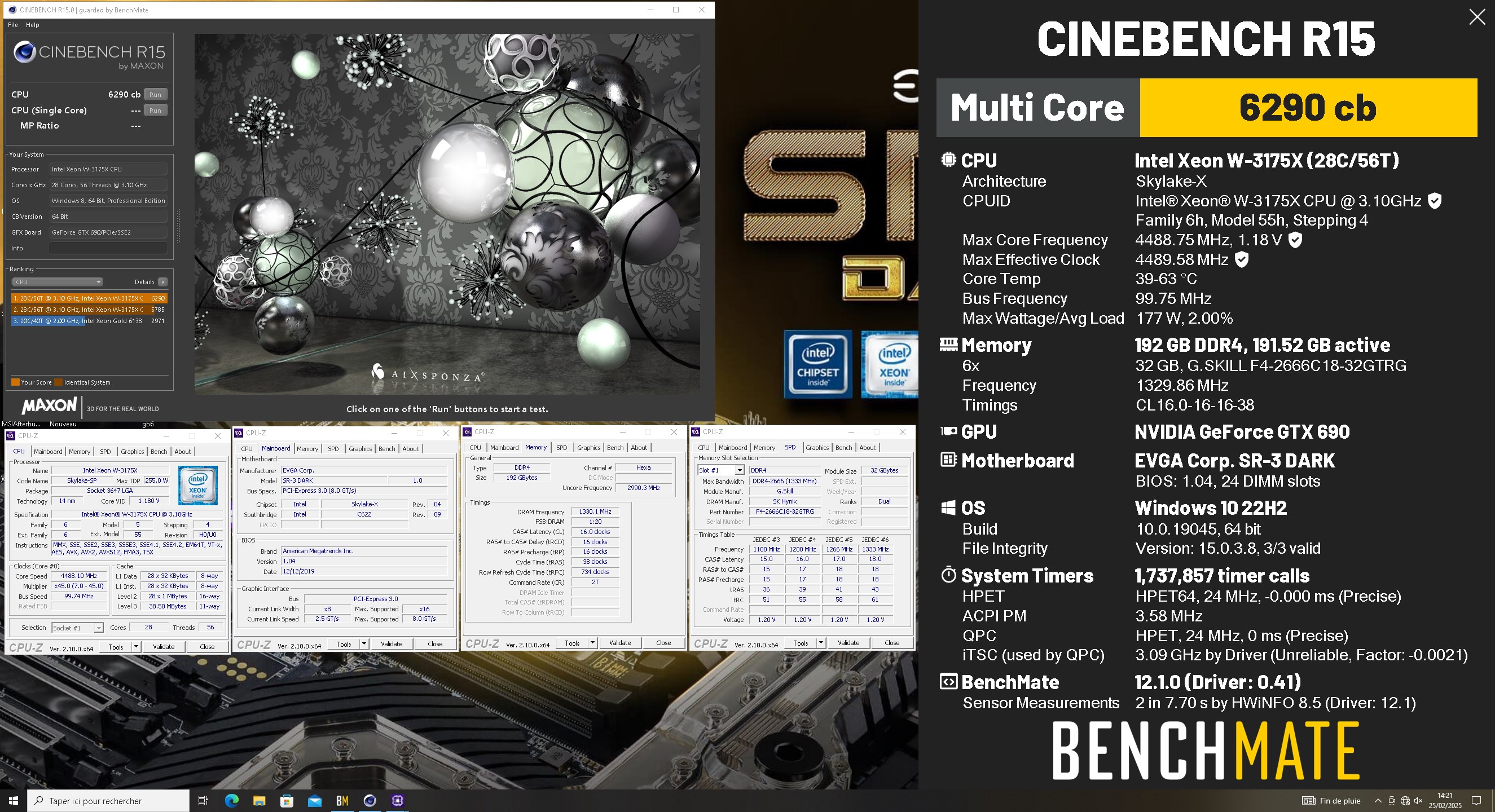This screenshot has height=812, width=1495.
Task: Switch to CPU-Z in taskbar
Action: [398, 801]
